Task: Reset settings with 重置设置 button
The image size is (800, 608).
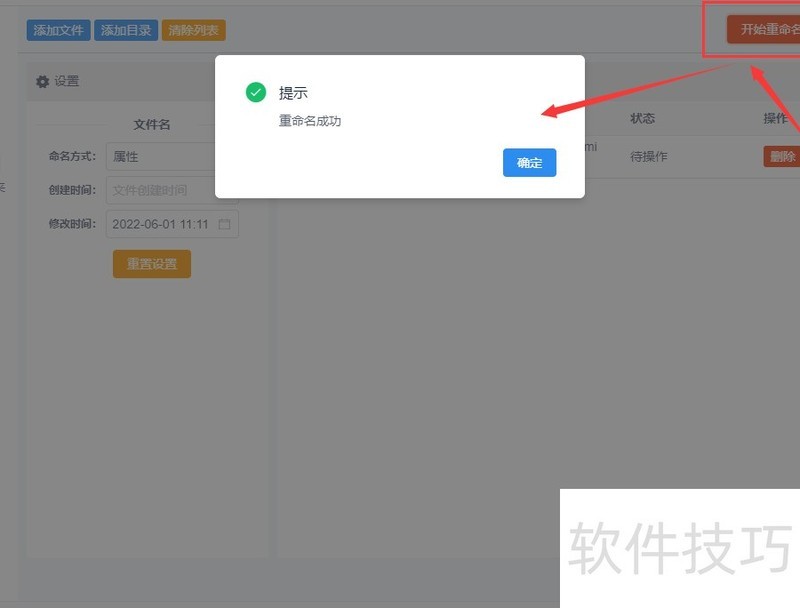Action: (152, 264)
